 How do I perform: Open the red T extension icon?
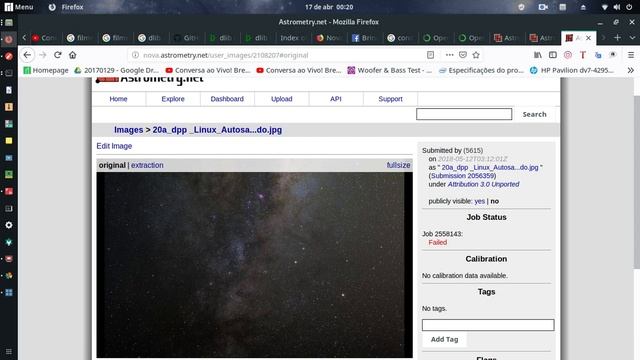pos(583,55)
